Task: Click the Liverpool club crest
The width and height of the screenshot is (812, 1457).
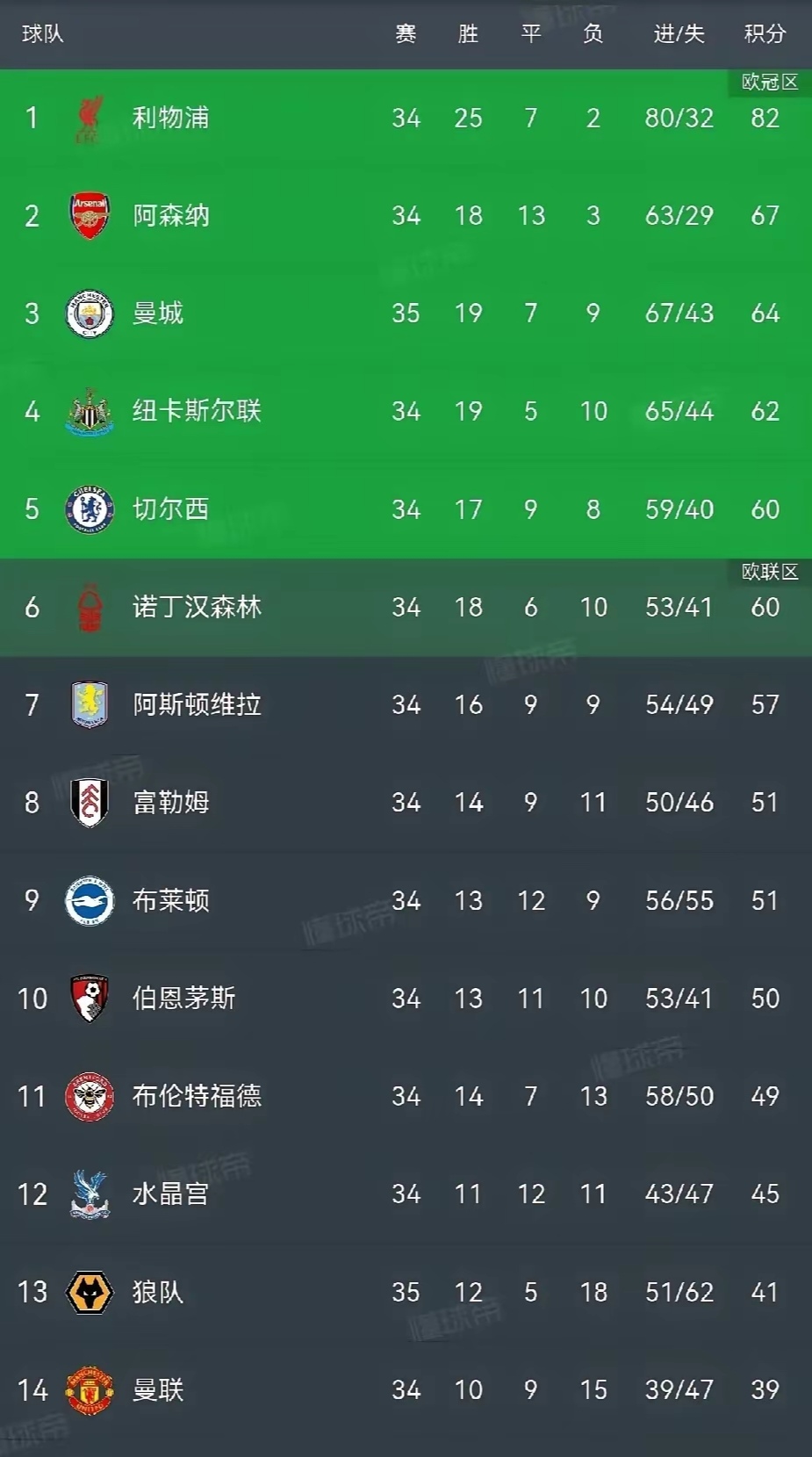Action: coord(89,119)
